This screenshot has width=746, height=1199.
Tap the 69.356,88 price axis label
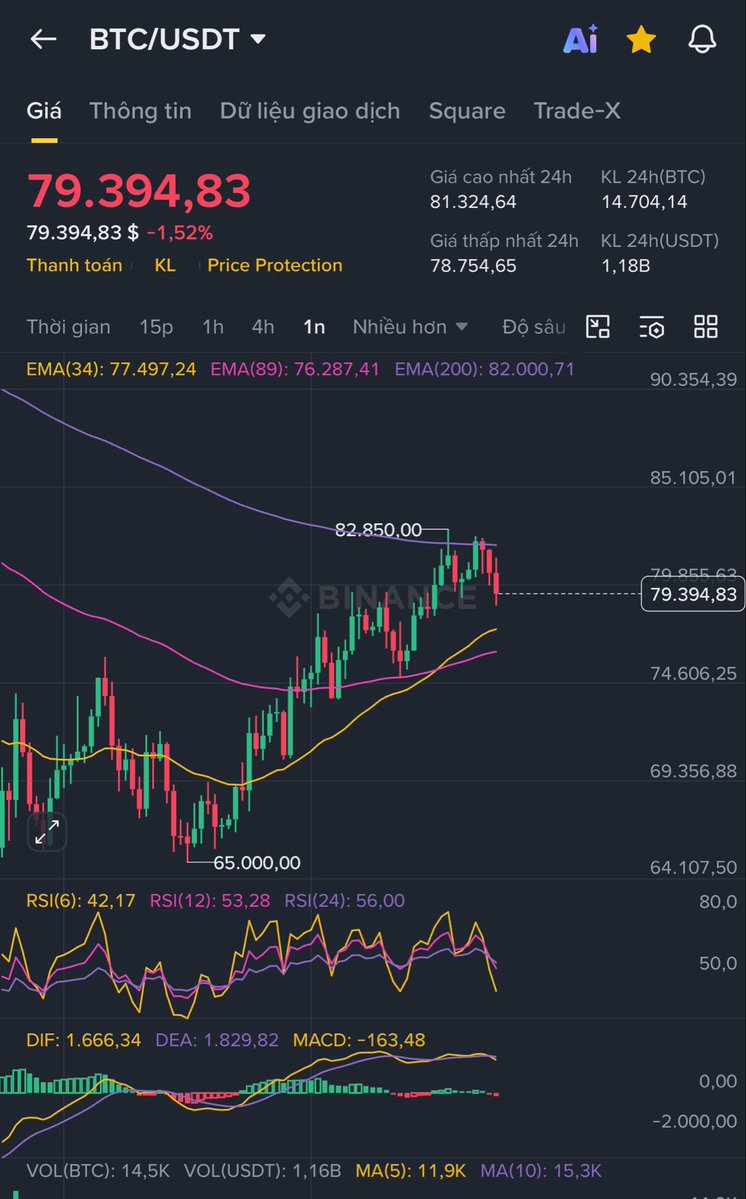coord(693,771)
